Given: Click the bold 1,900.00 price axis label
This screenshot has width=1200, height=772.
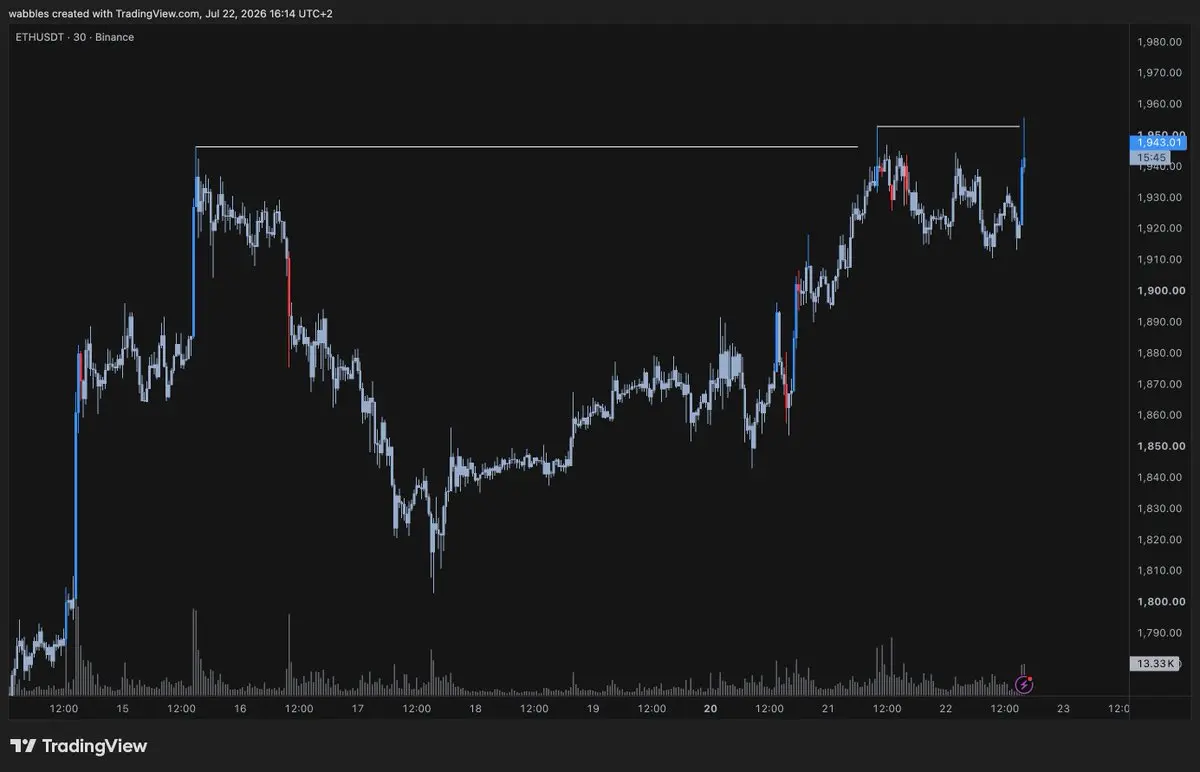Looking at the screenshot, I should click(x=1160, y=290).
